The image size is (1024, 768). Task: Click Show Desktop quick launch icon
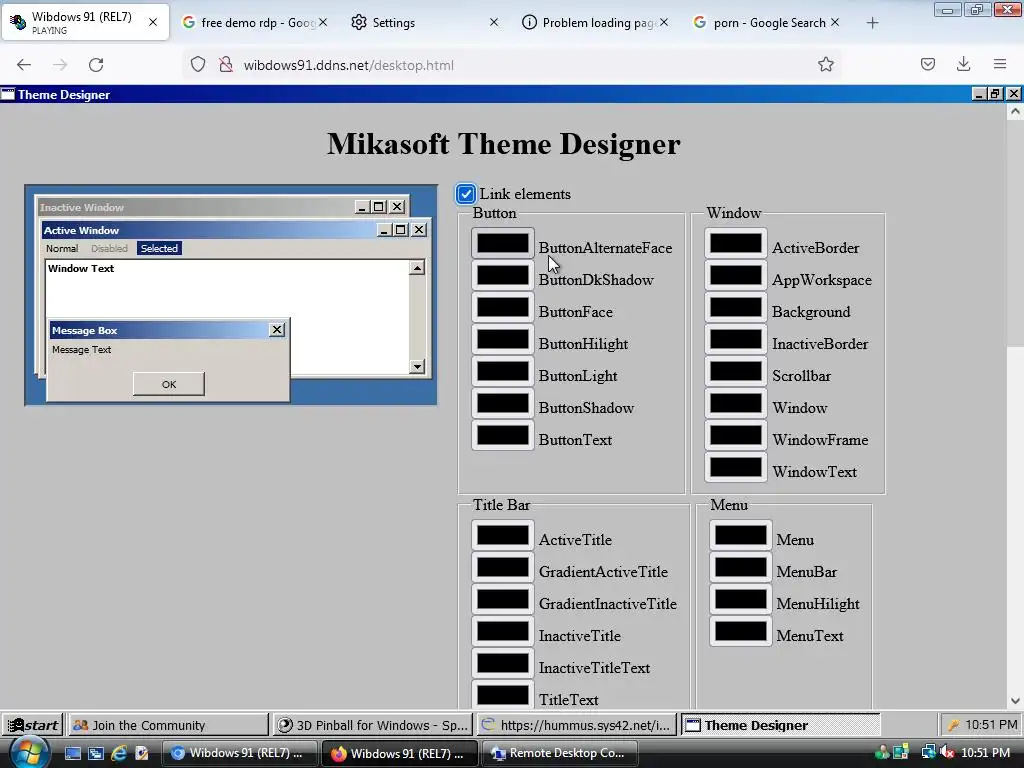72,753
